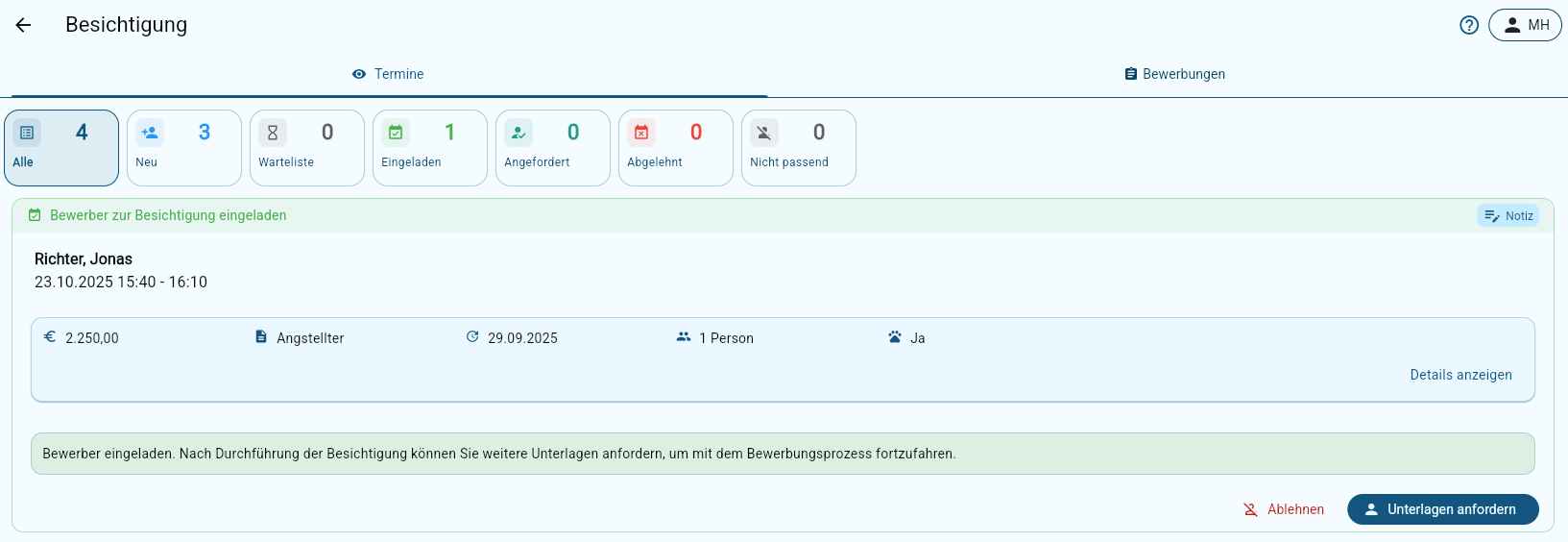Screen dimensions: 1568x542
Task: Click applicant name Richter, Jonas
Action: (x=84, y=259)
